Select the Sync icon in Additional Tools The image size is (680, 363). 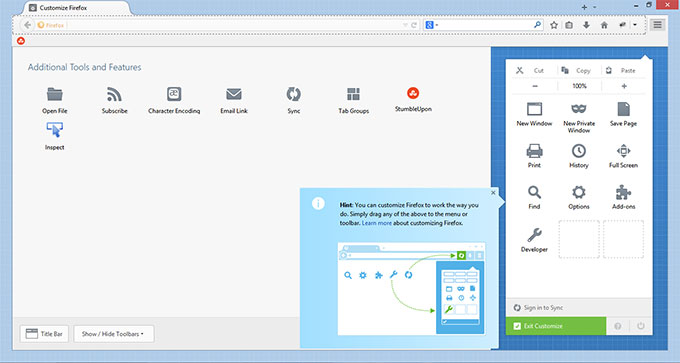(x=294, y=94)
